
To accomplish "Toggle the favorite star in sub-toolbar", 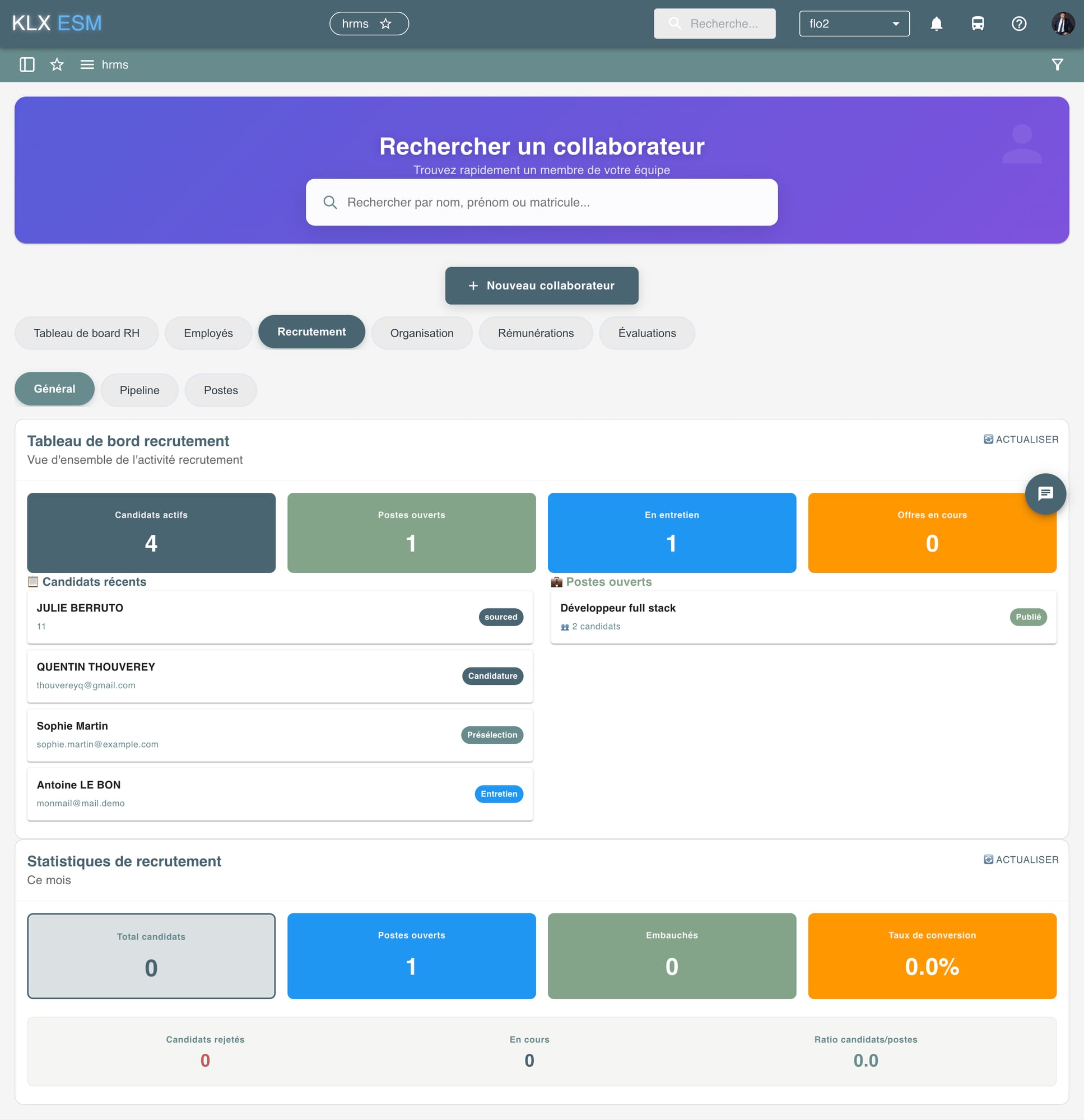I will click(x=57, y=64).
